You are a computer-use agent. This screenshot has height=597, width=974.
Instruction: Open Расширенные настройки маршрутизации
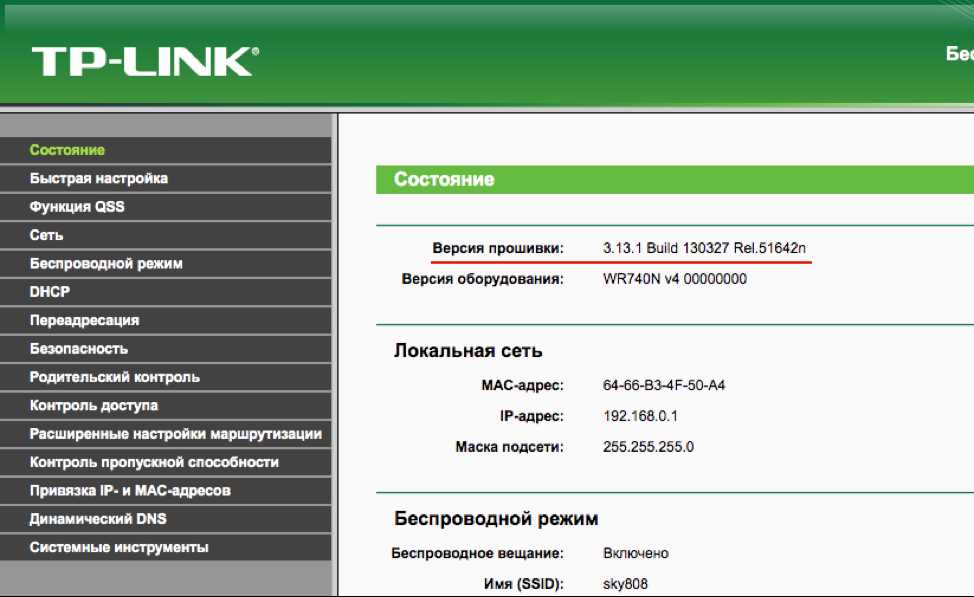[x=165, y=434]
